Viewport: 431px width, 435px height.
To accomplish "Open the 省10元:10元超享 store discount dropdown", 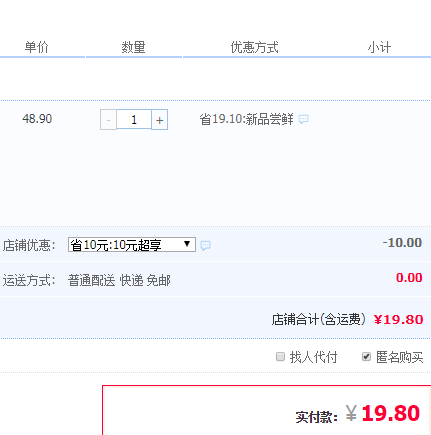I will 132,245.
